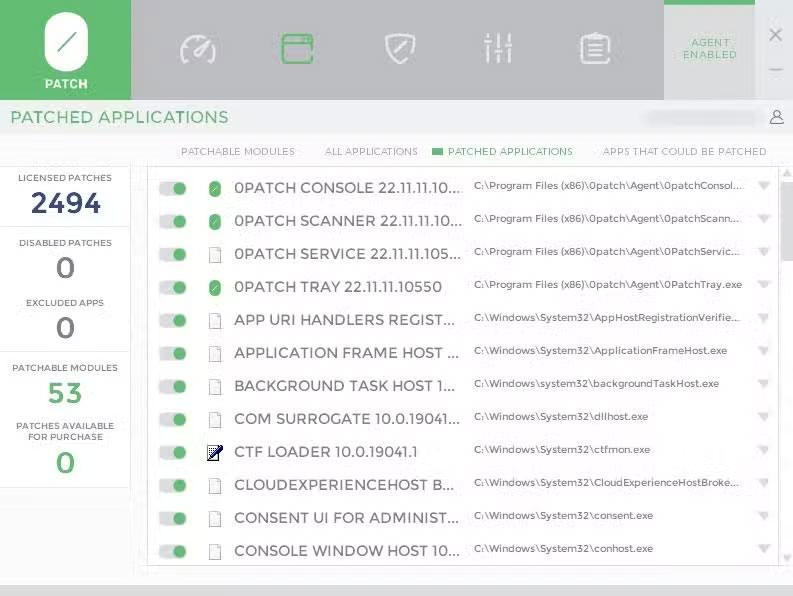Expand the Application Frame Host row arrow

click(x=764, y=351)
